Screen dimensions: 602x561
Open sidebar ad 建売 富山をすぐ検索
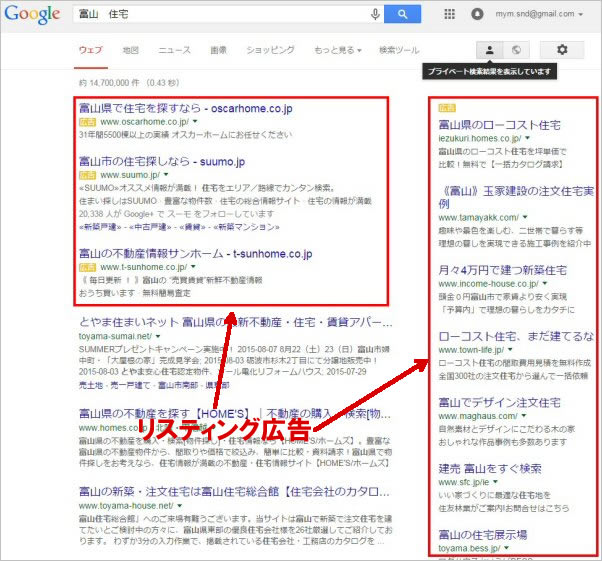coord(490,468)
